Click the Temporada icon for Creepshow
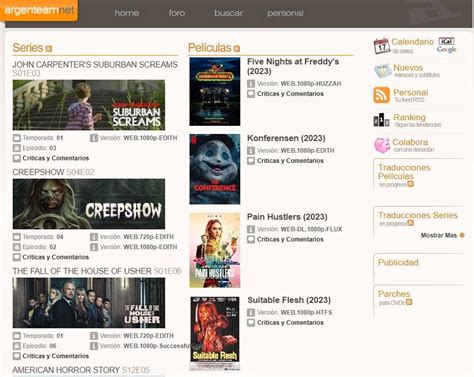Viewport: 474px width, 377px height. pyautogui.click(x=17, y=237)
